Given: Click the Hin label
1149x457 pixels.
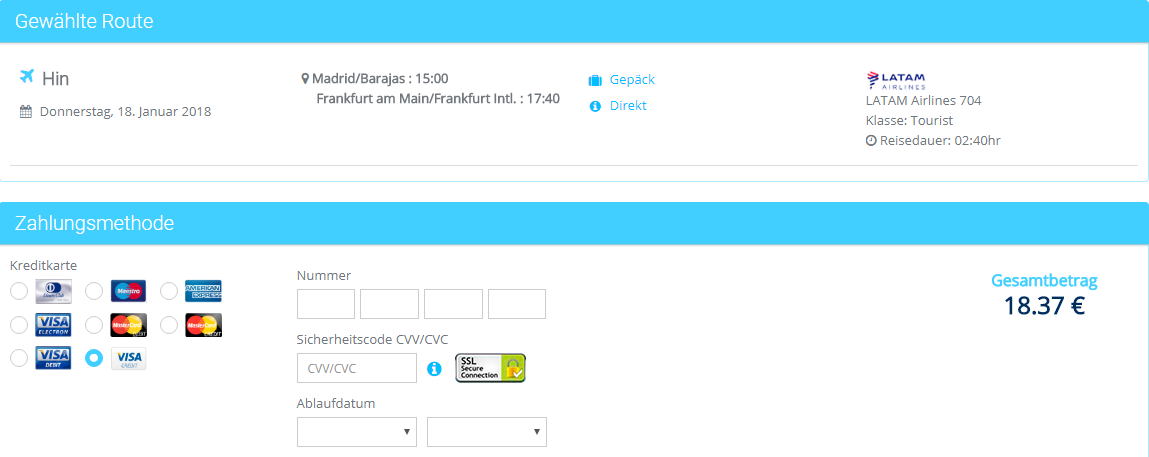Looking at the screenshot, I should pyautogui.click(x=56, y=78).
